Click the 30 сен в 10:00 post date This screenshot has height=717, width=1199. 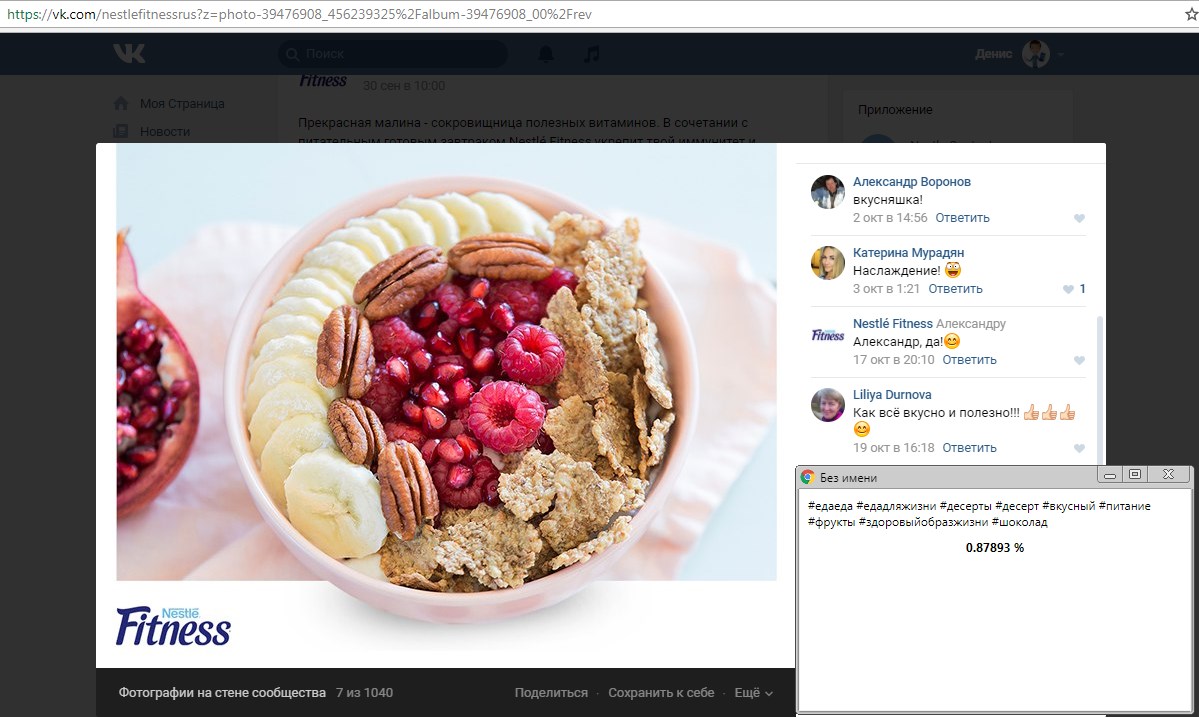coord(404,86)
